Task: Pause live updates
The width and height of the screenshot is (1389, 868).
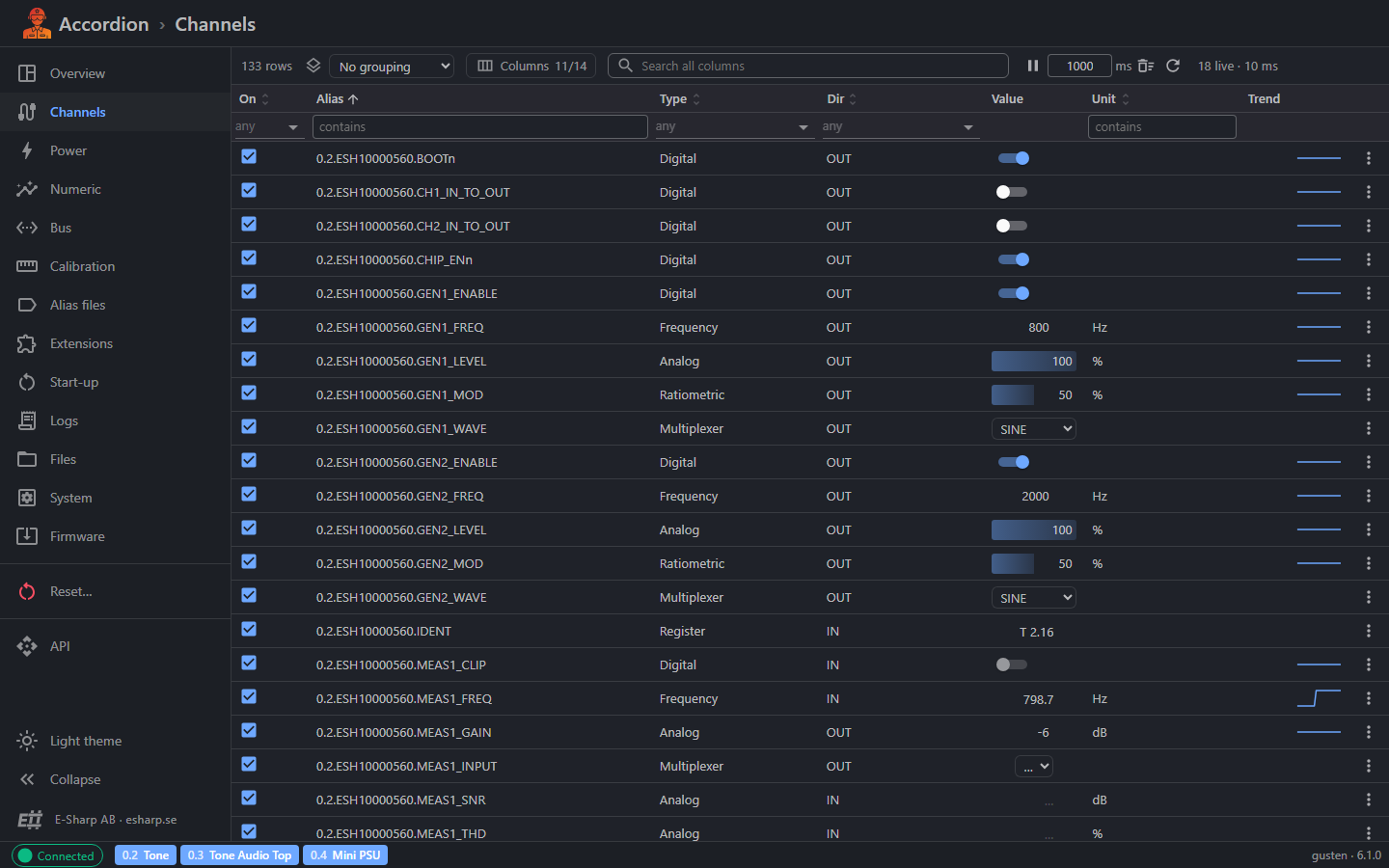Action: (x=1033, y=66)
